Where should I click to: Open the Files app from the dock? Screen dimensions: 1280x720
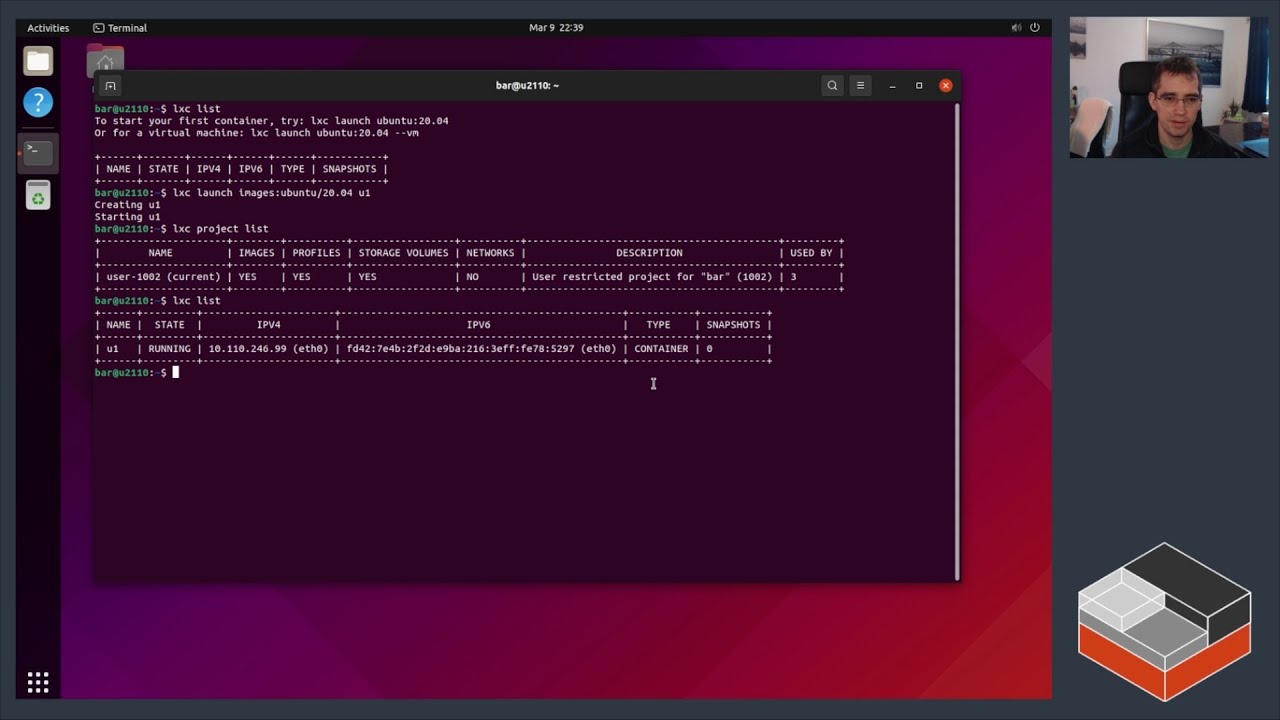coord(38,62)
